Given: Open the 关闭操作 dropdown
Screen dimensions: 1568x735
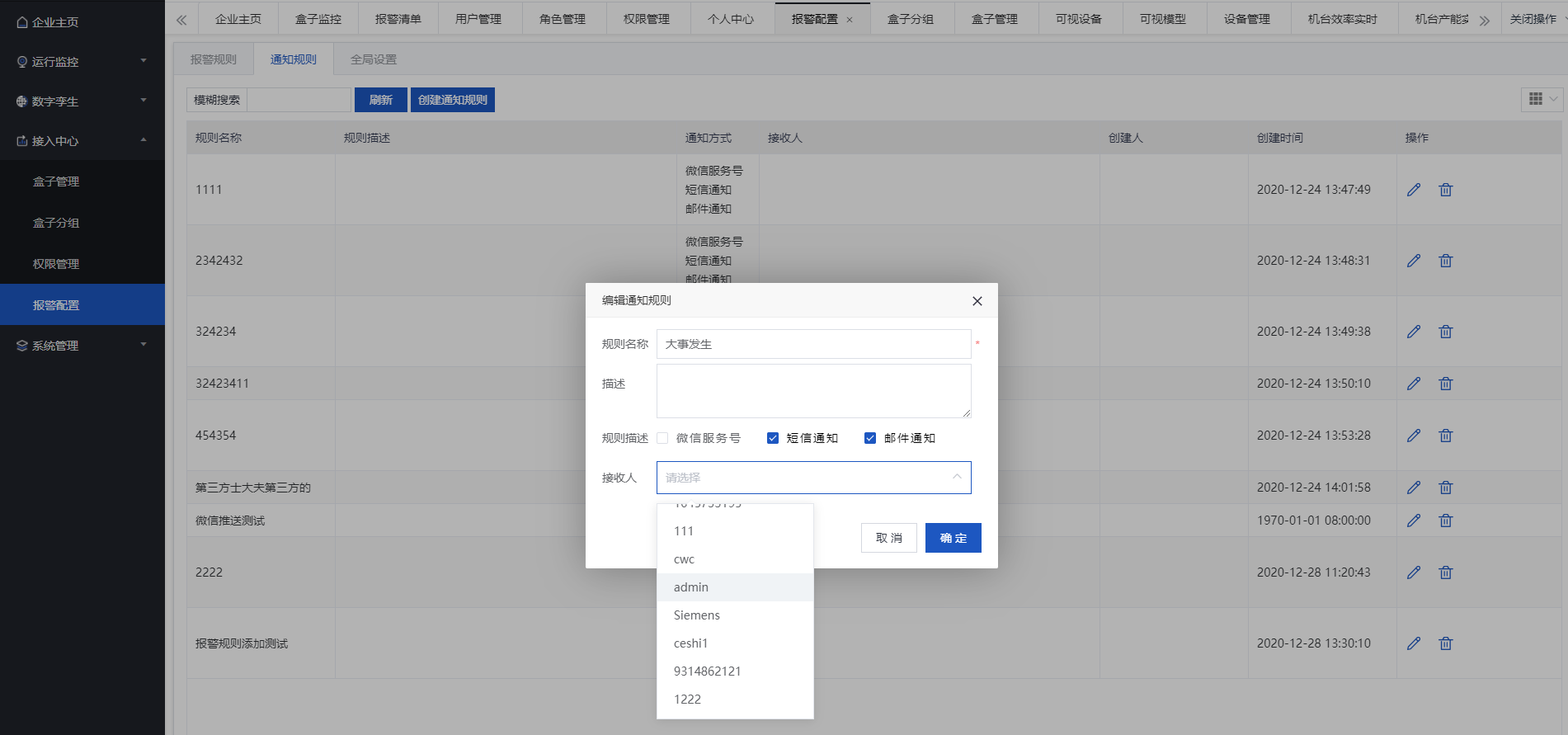Looking at the screenshot, I should click(1534, 19).
